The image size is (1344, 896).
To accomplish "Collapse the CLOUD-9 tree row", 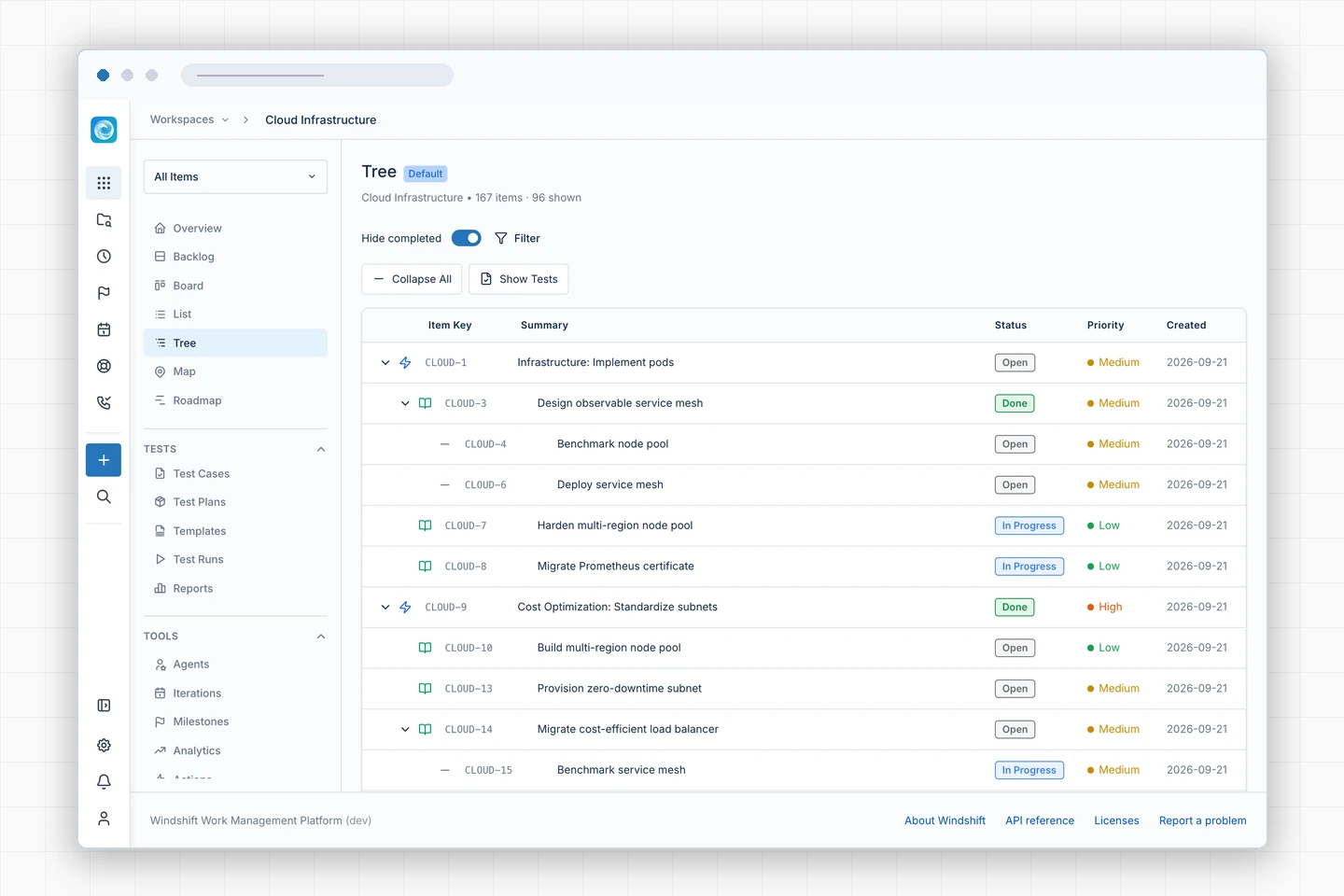I will pos(385,608).
